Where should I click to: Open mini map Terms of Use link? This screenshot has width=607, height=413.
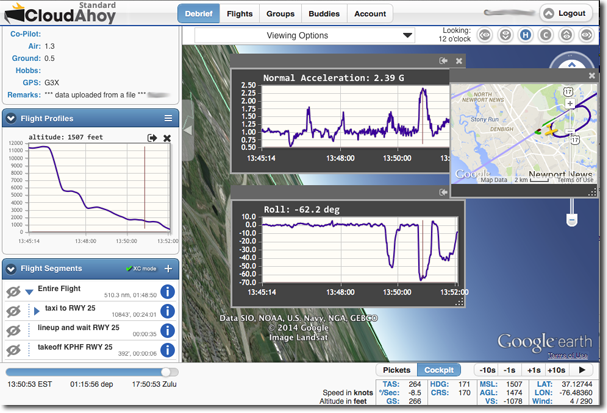tap(575, 180)
